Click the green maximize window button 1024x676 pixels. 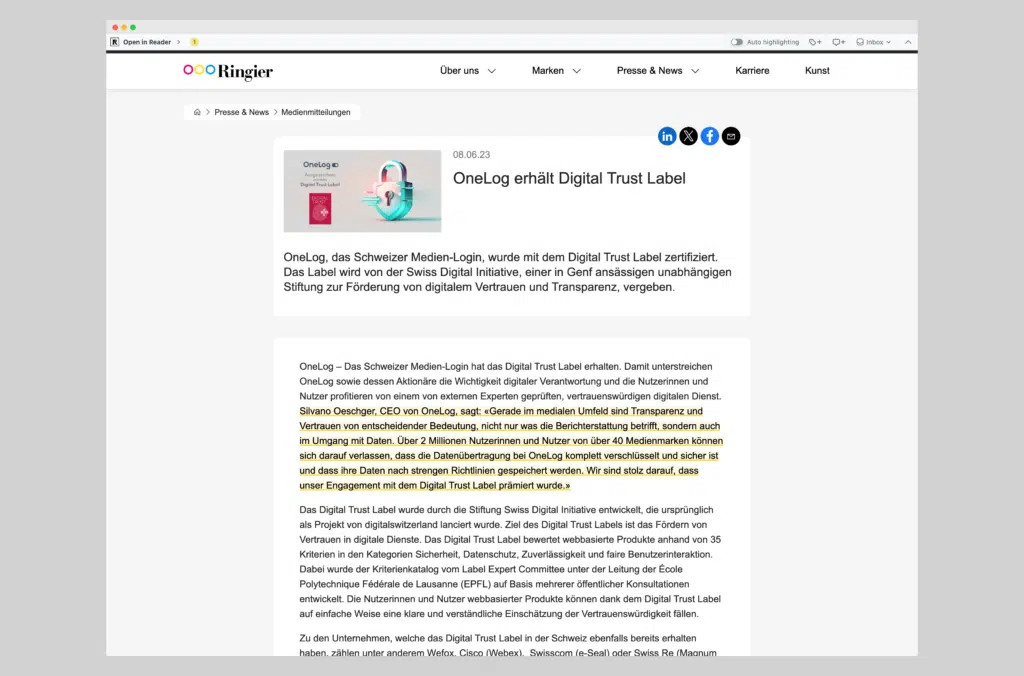[x=133, y=27]
